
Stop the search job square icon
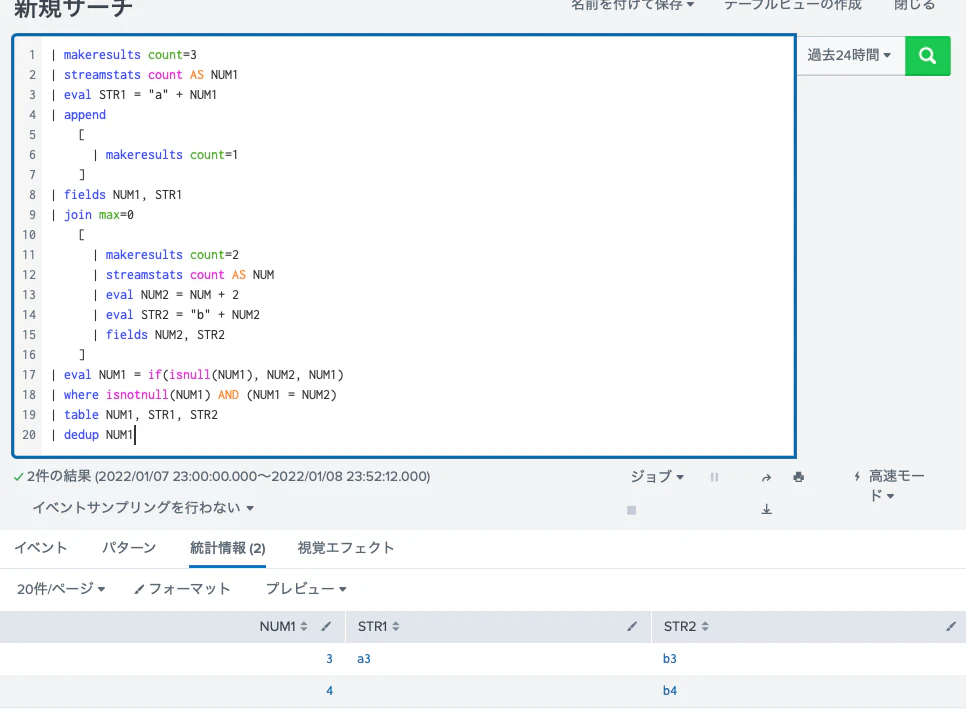click(x=631, y=510)
